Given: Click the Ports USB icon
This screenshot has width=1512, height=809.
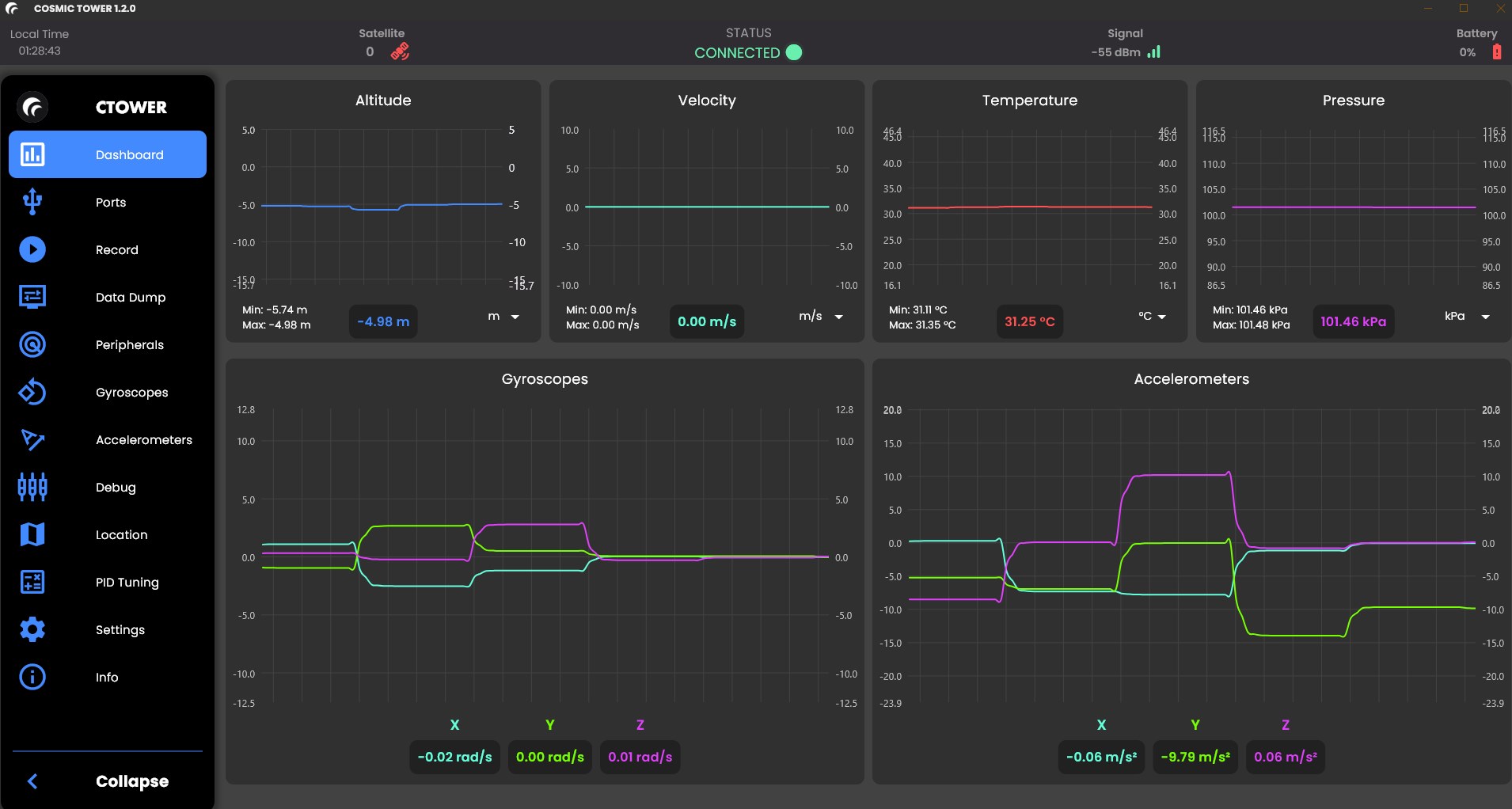Looking at the screenshot, I should pos(32,202).
